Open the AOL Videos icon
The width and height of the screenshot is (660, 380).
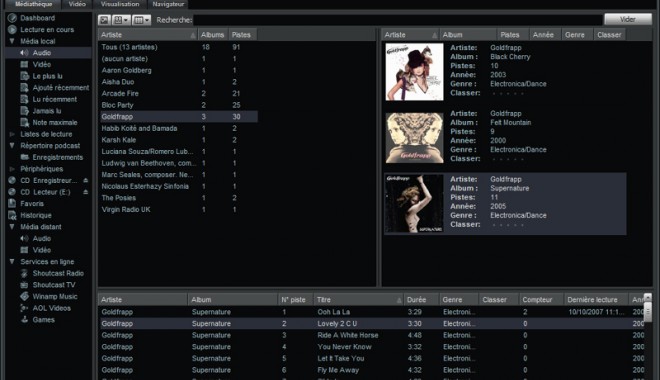pos(24,308)
